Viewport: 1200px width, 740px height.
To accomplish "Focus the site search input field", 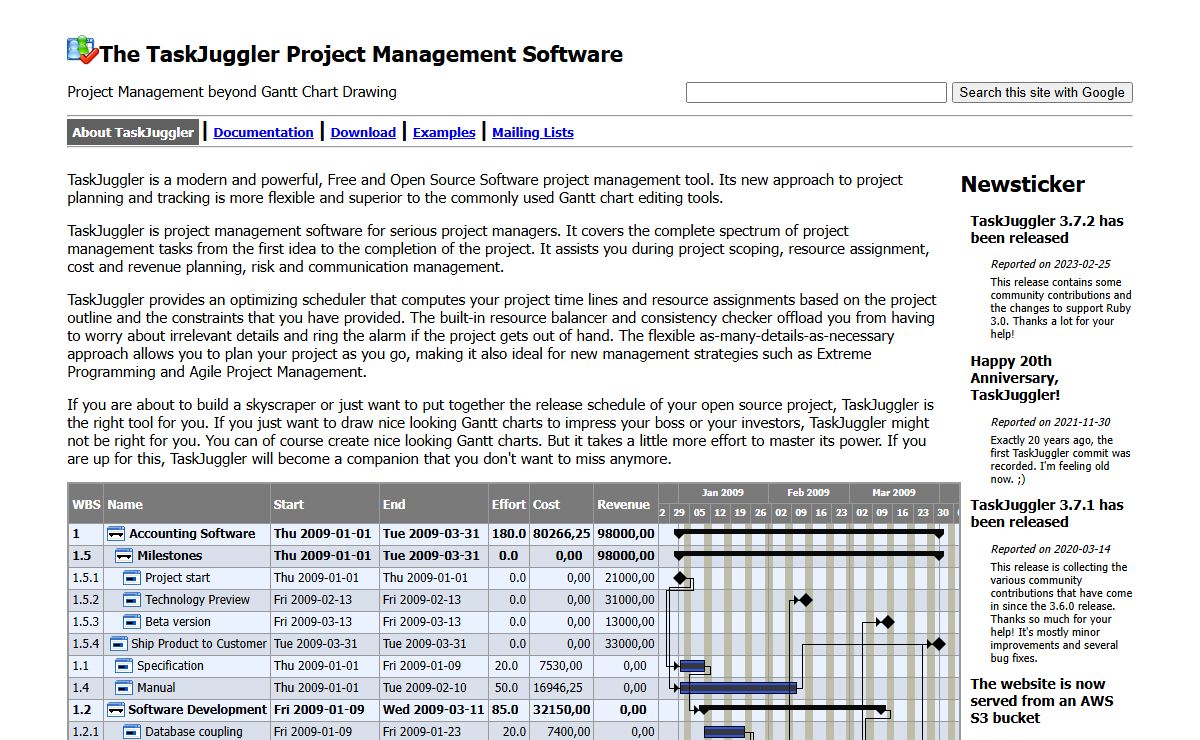I will (x=816, y=92).
